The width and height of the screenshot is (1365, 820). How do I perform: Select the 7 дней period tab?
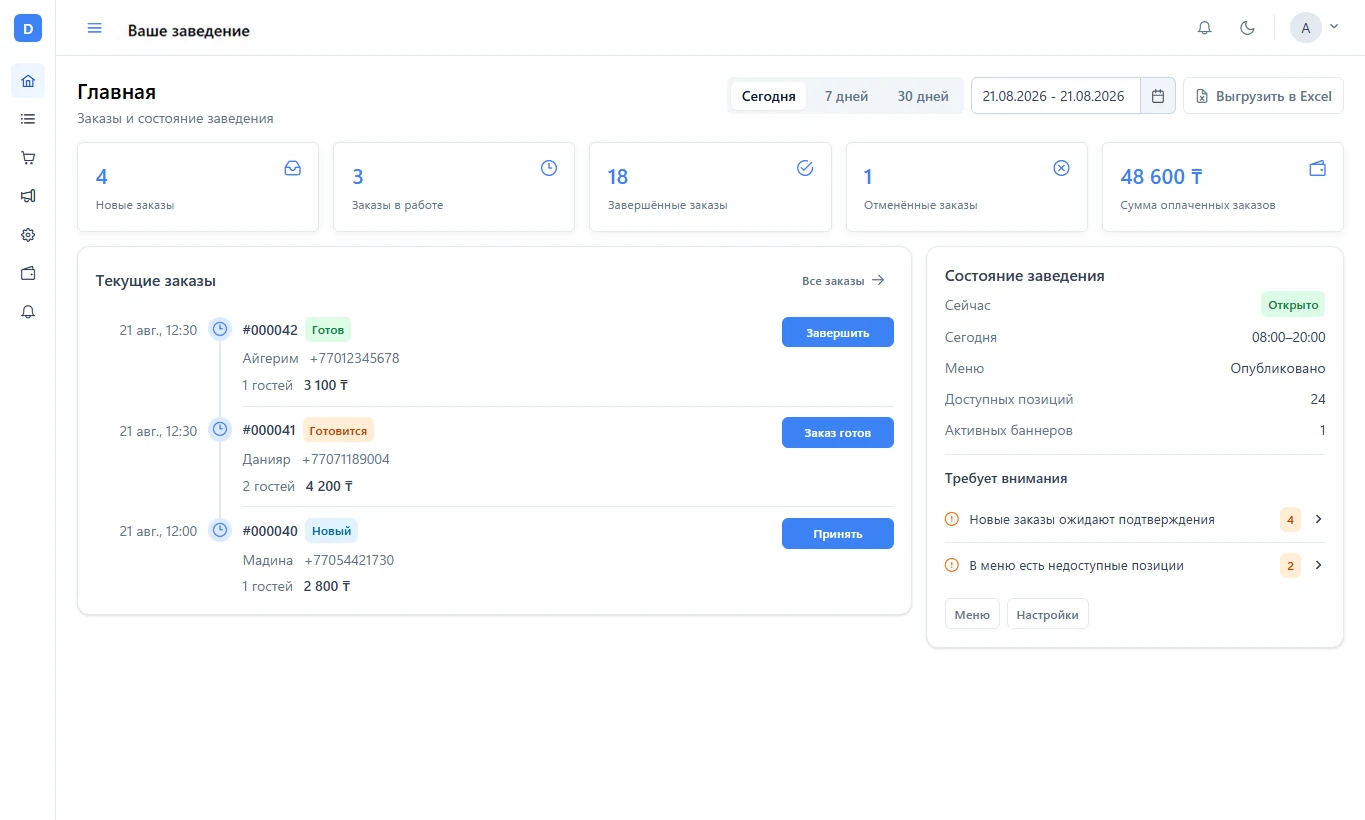point(846,96)
